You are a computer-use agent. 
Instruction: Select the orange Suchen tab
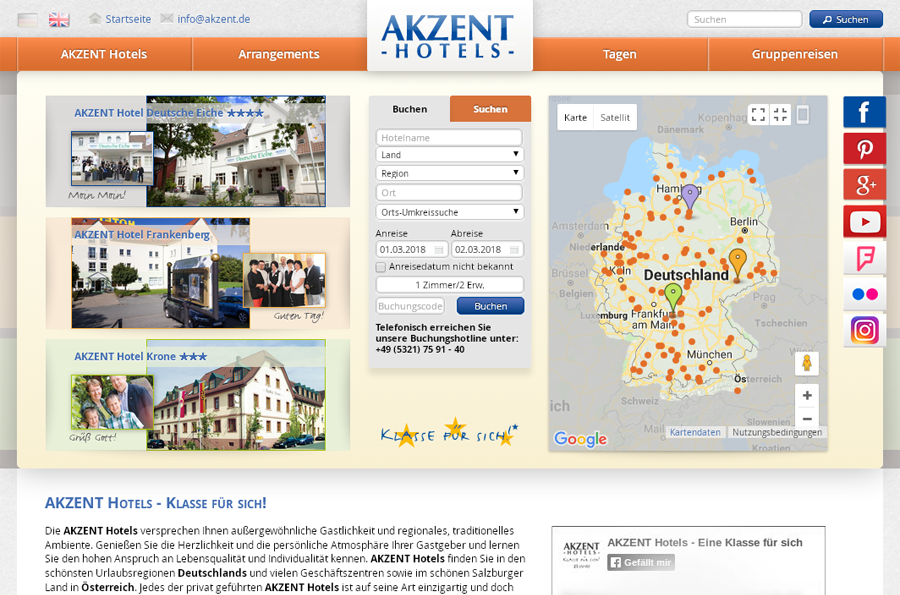490,109
